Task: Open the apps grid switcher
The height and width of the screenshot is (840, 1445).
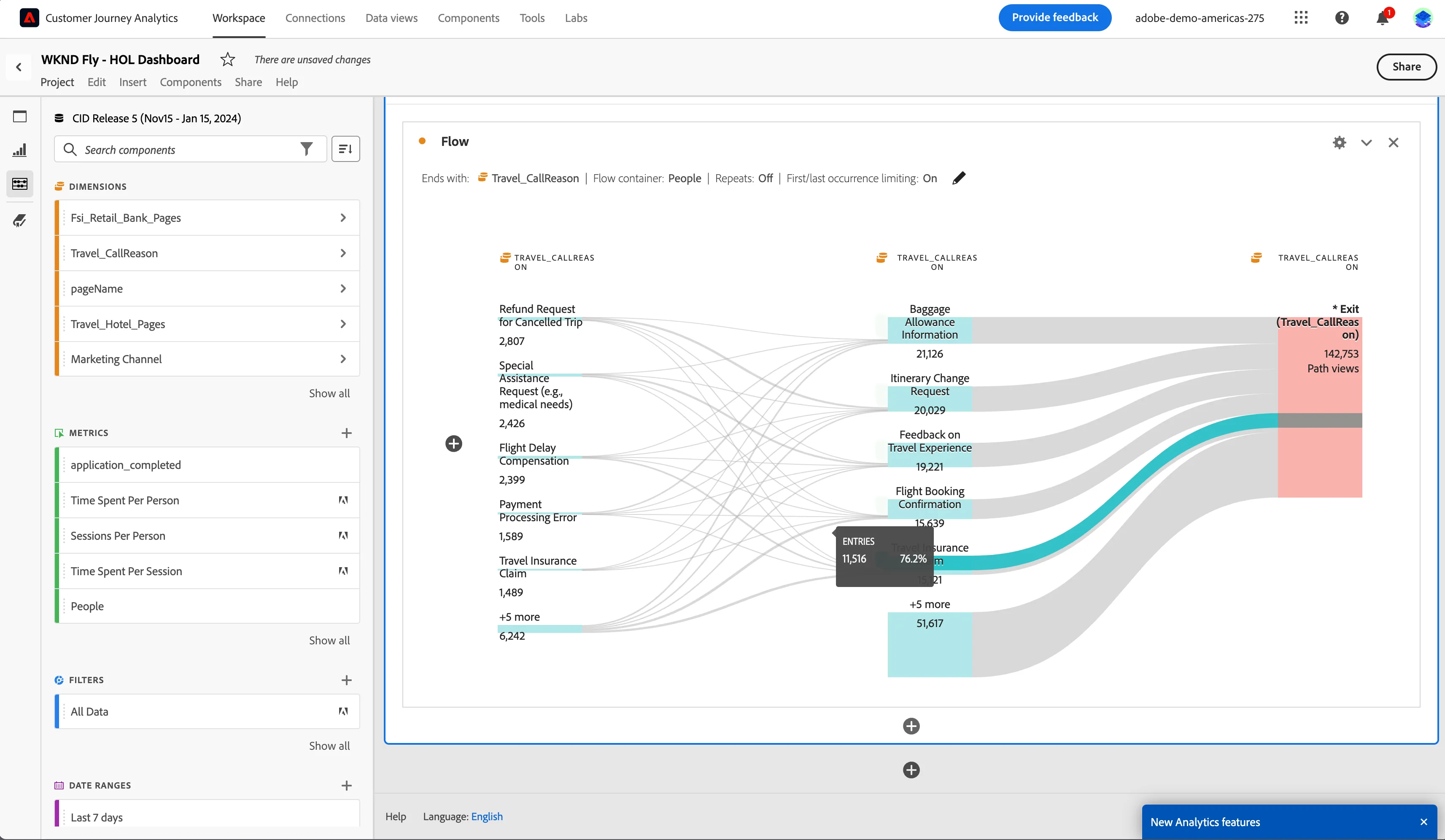Action: pos(1300,18)
